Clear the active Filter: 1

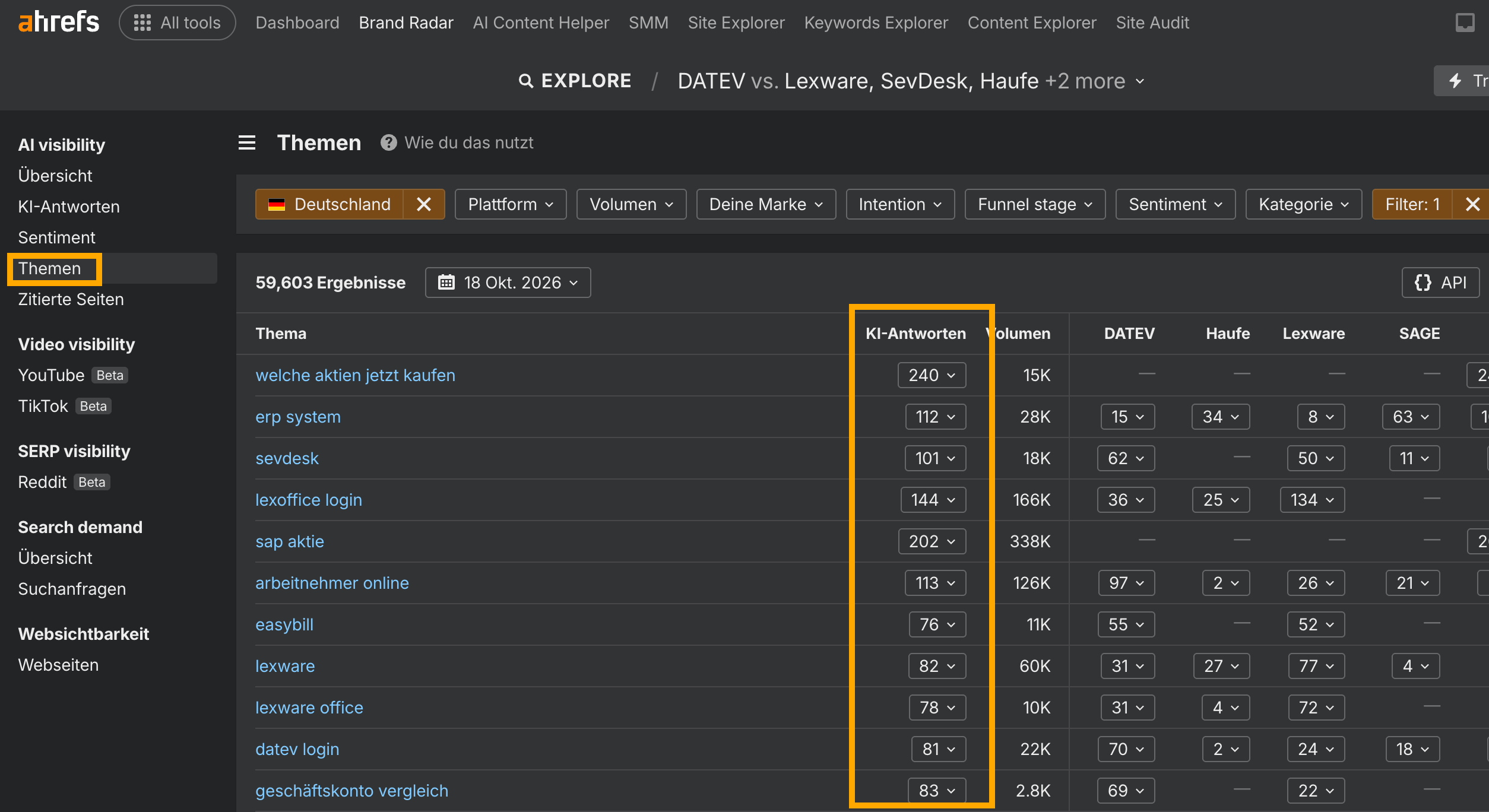coord(1472,204)
